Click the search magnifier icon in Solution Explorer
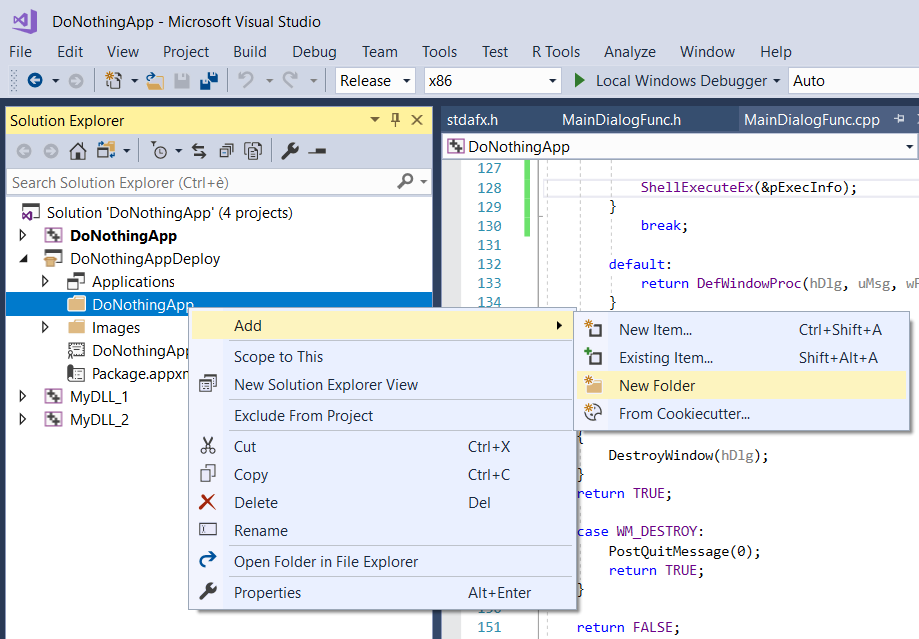Image resolution: width=919 pixels, height=639 pixels. (405, 181)
